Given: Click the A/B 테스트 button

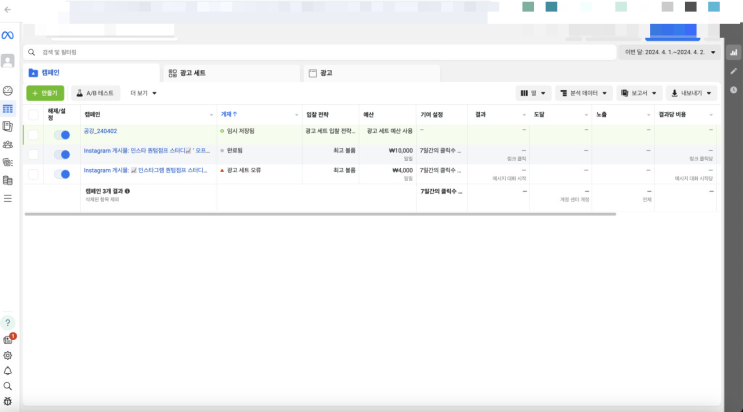Looking at the screenshot, I should (x=95, y=93).
